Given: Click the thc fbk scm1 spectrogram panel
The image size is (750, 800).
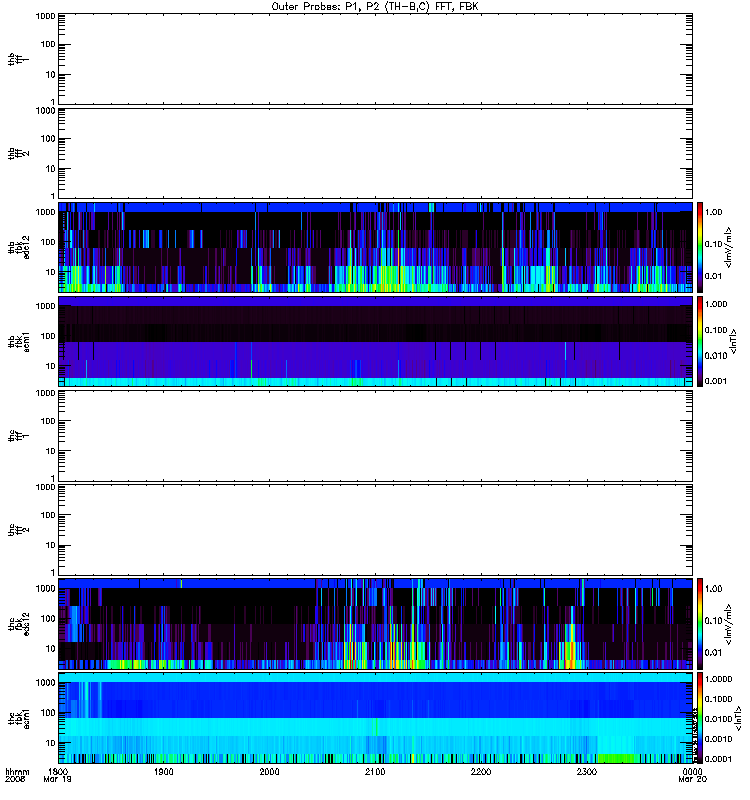Looking at the screenshot, I should [x=376, y=718].
